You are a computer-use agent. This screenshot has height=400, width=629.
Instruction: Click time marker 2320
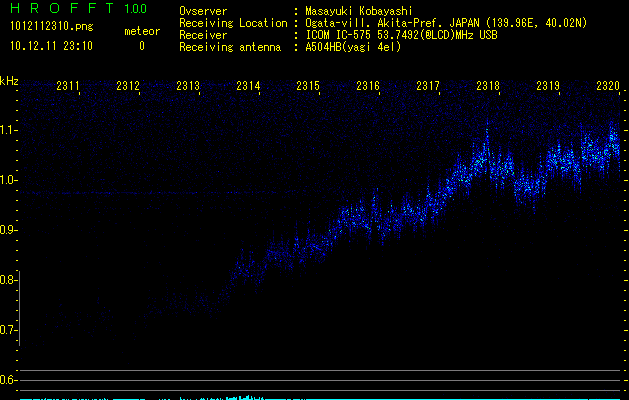(x=608, y=85)
